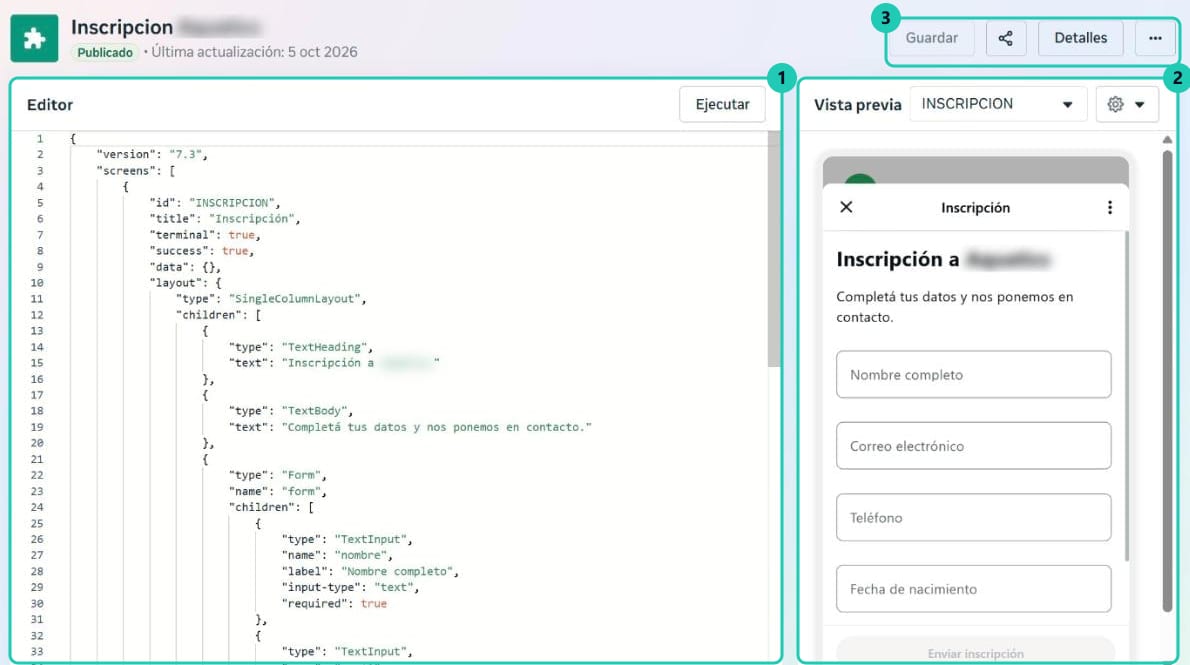The width and height of the screenshot is (1190, 665).
Task: Click the share icon button
Action: coord(1006,38)
